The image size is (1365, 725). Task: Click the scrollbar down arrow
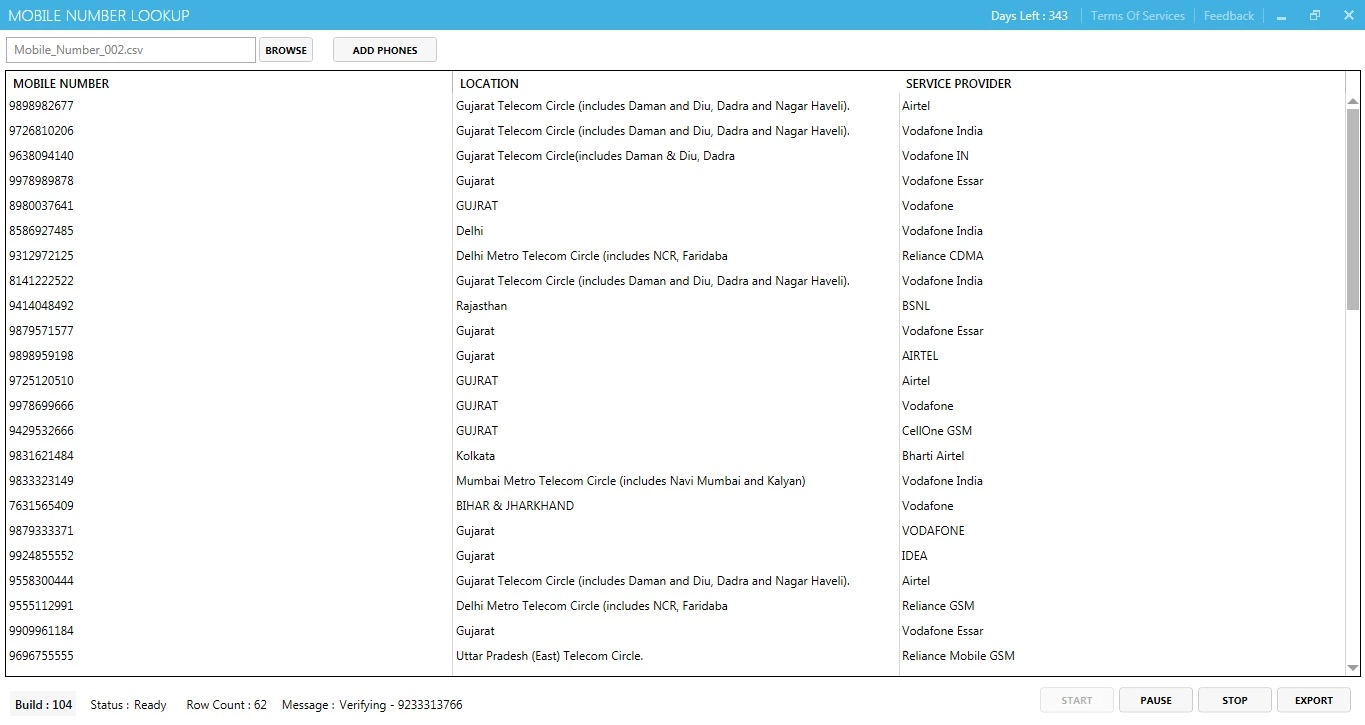coord(1353,667)
